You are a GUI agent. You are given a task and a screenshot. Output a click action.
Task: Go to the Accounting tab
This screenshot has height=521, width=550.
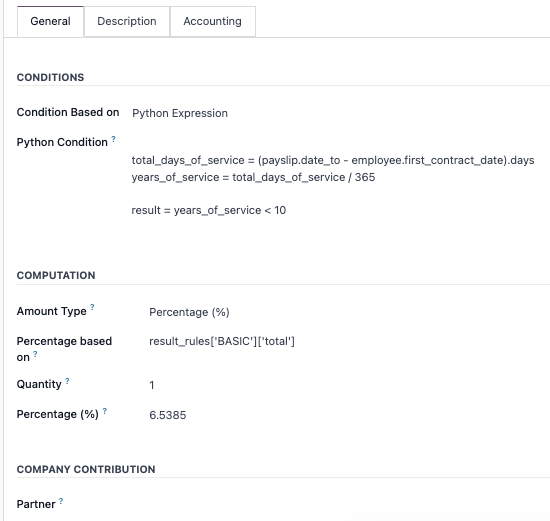pos(213,21)
